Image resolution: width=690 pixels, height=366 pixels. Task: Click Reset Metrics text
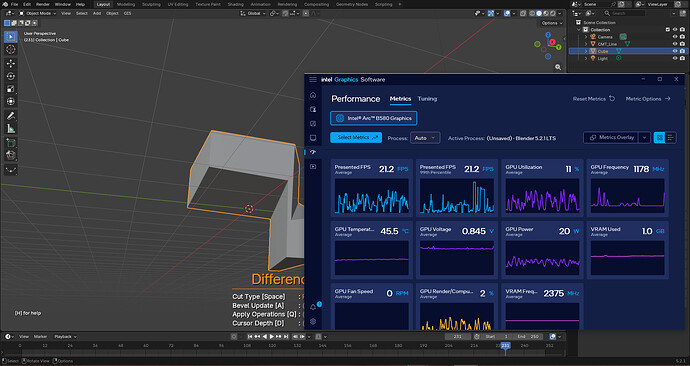tap(589, 99)
